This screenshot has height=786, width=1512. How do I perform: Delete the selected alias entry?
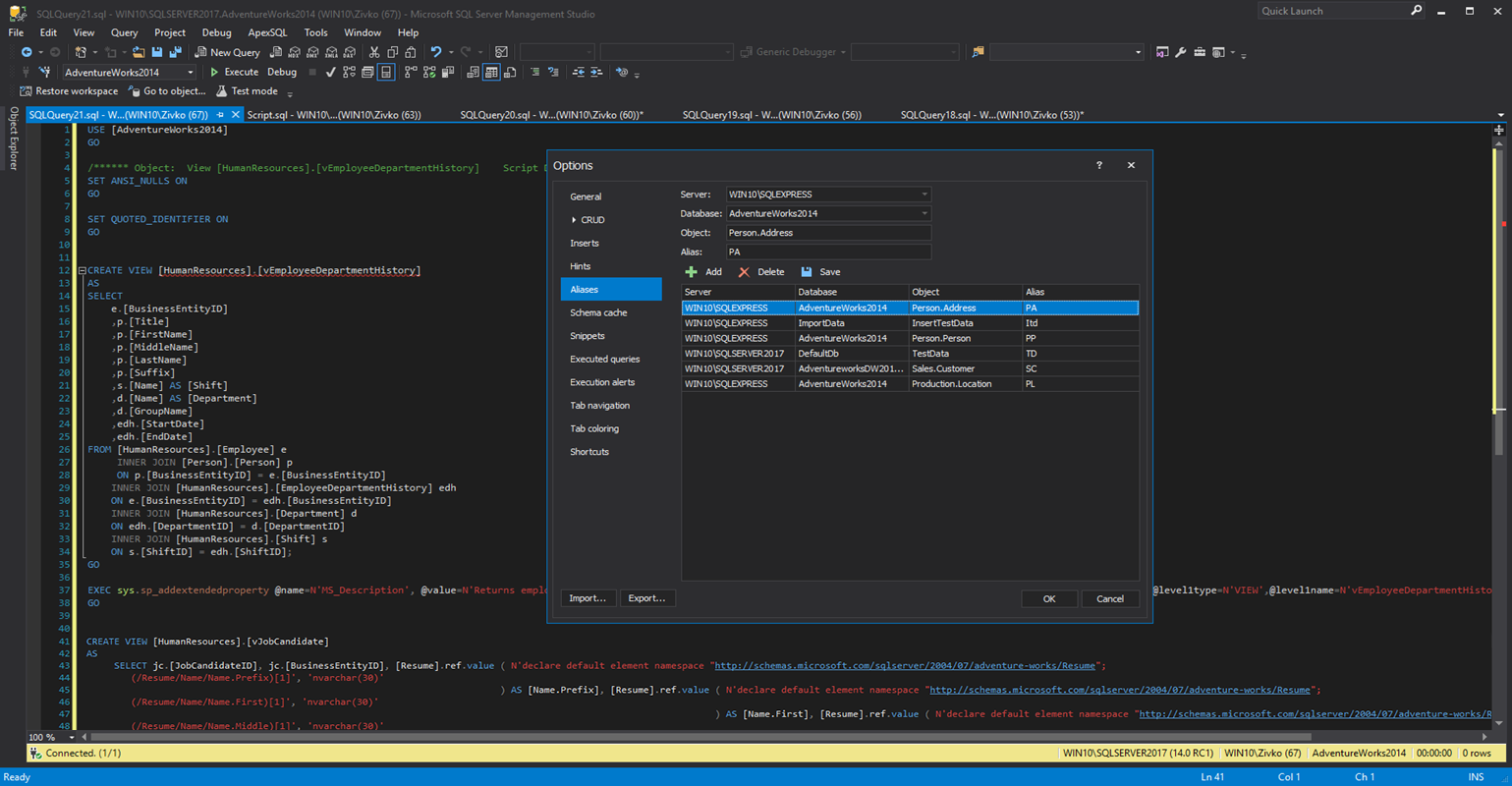click(x=762, y=271)
